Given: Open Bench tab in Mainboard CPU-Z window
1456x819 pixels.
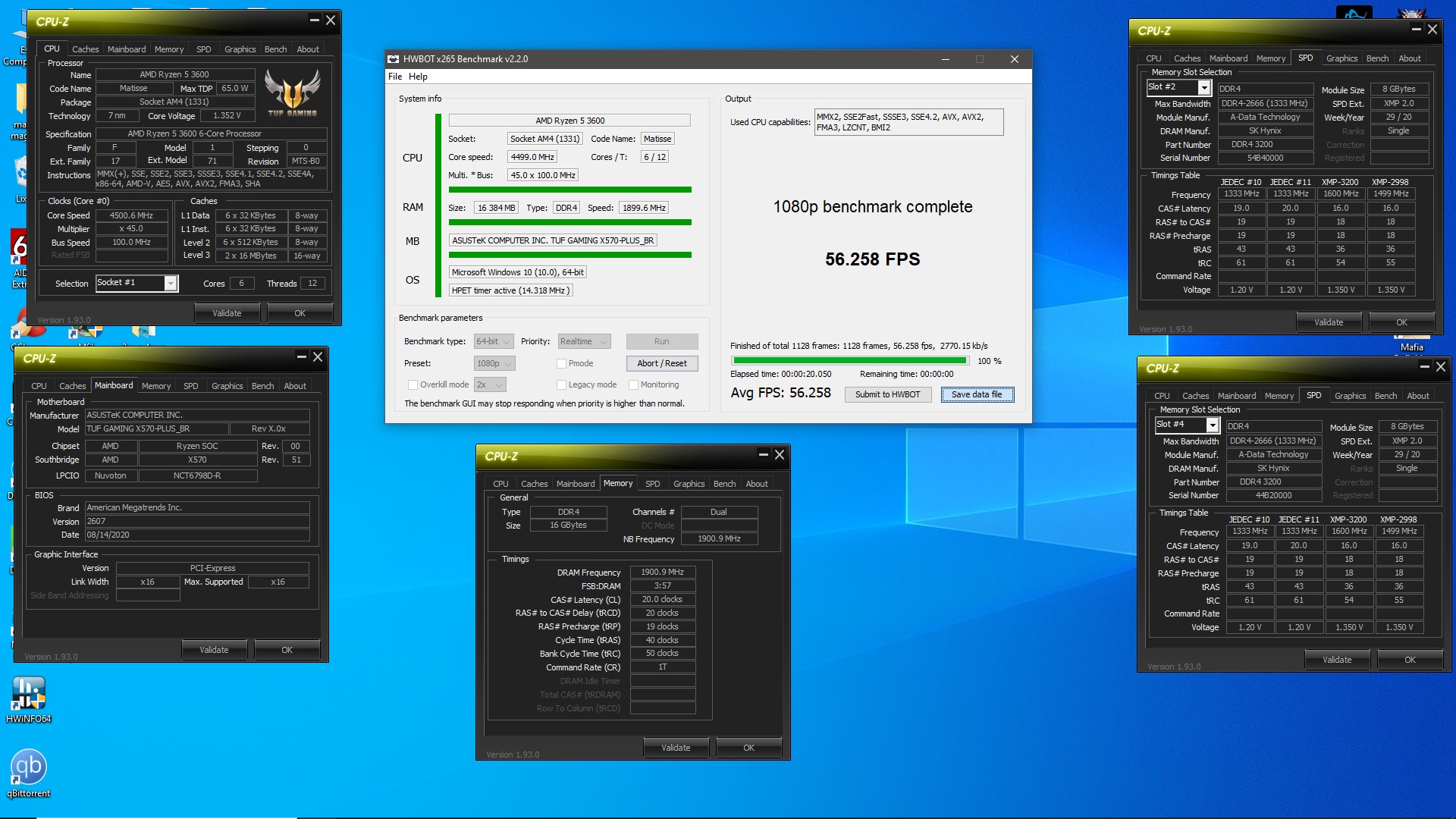Looking at the screenshot, I should [x=263, y=386].
